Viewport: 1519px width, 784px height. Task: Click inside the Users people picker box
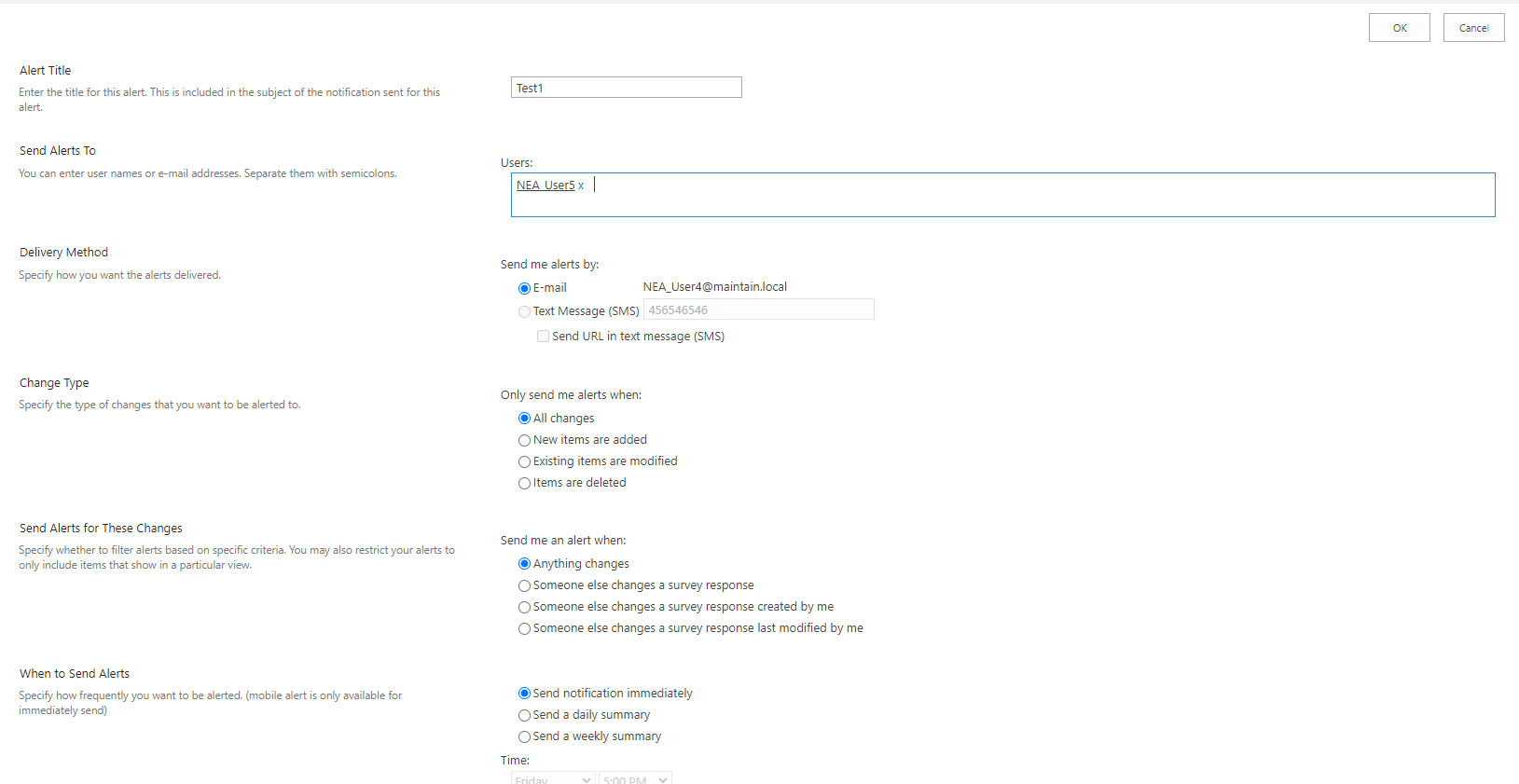pos(1002,195)
